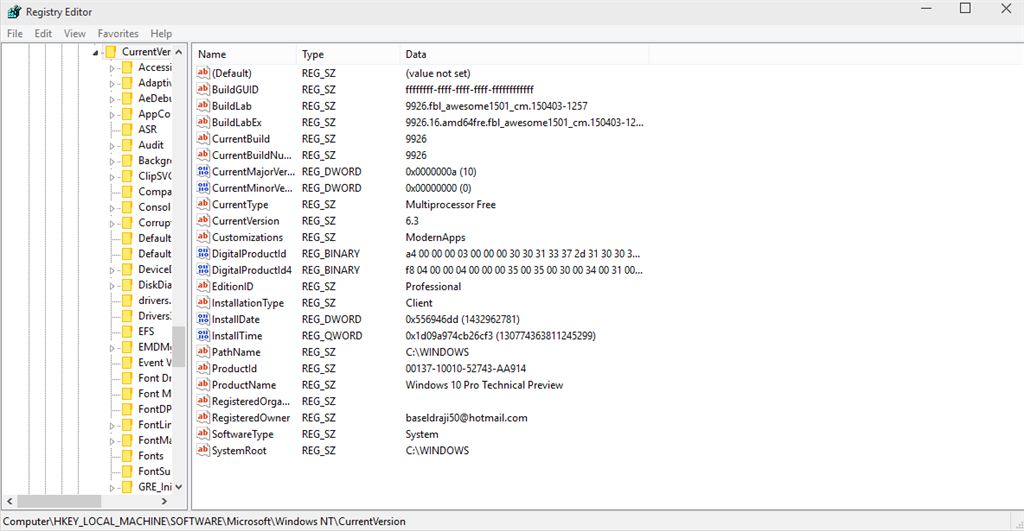Click the InstallDate DWORD icon
This screenshot has height=531, width=1024.
pos(203,319)
